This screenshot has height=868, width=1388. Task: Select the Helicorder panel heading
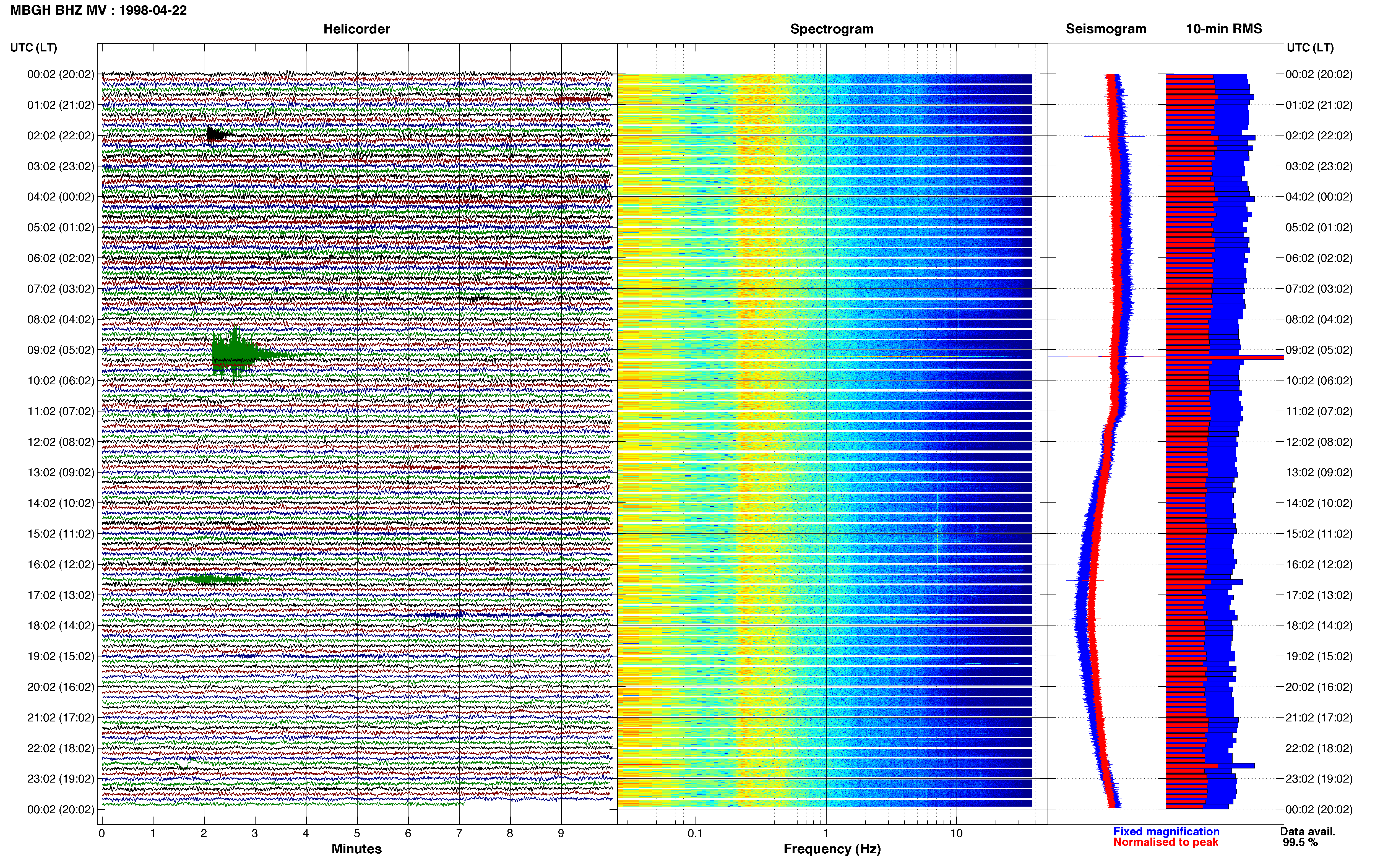(356, 29)
